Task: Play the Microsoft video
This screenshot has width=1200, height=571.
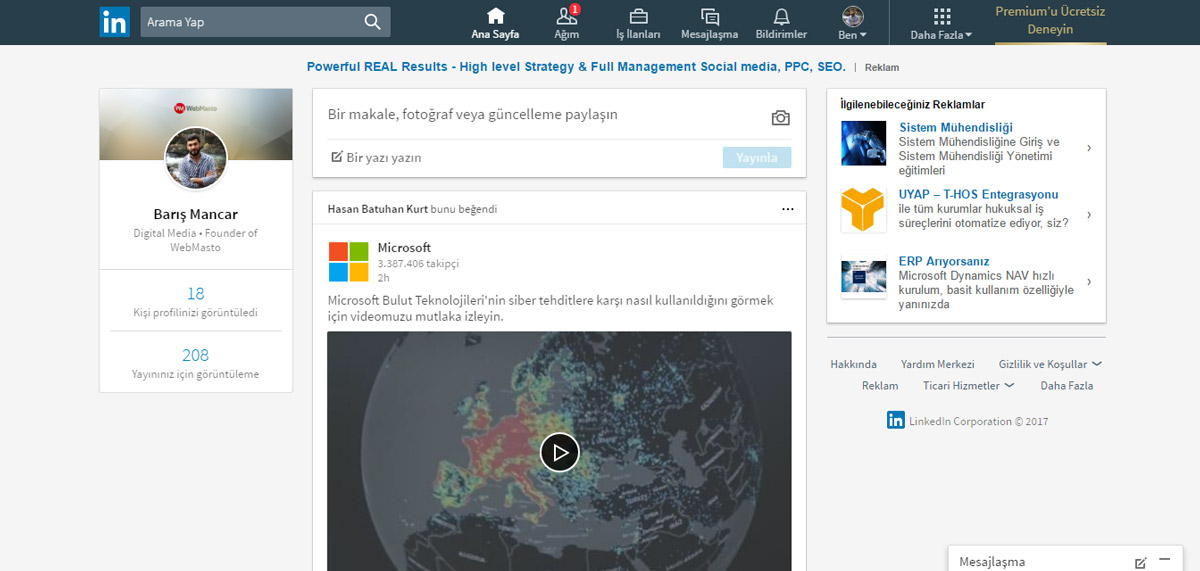Action: pos(560,452)
